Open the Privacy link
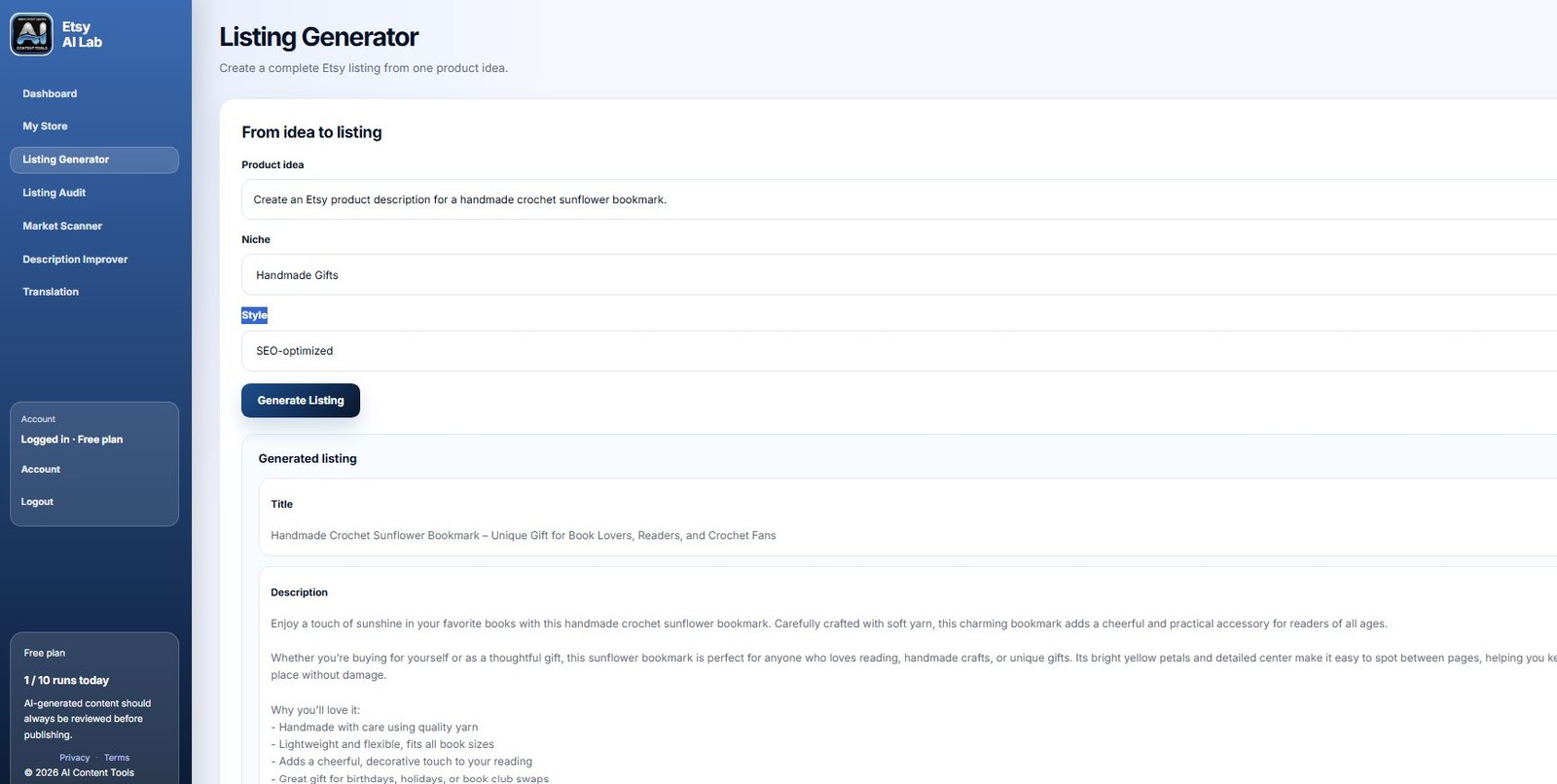Screen dimensions: 1557x784 pyautogui.click(x=74, y=758)
